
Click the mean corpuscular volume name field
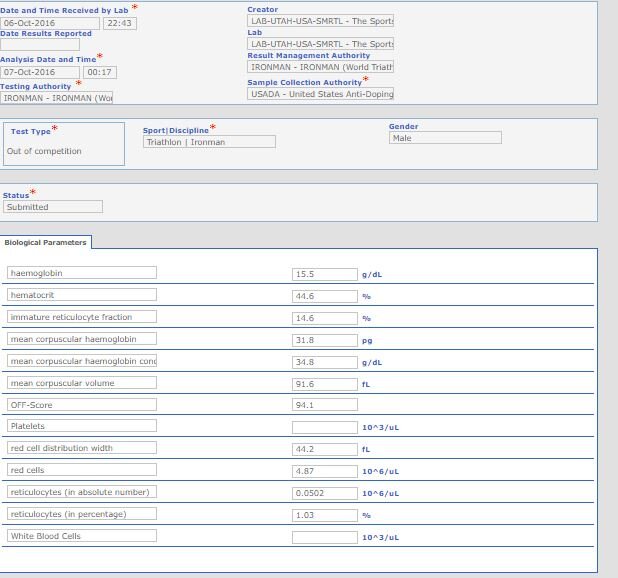click(x=82, y=383)
